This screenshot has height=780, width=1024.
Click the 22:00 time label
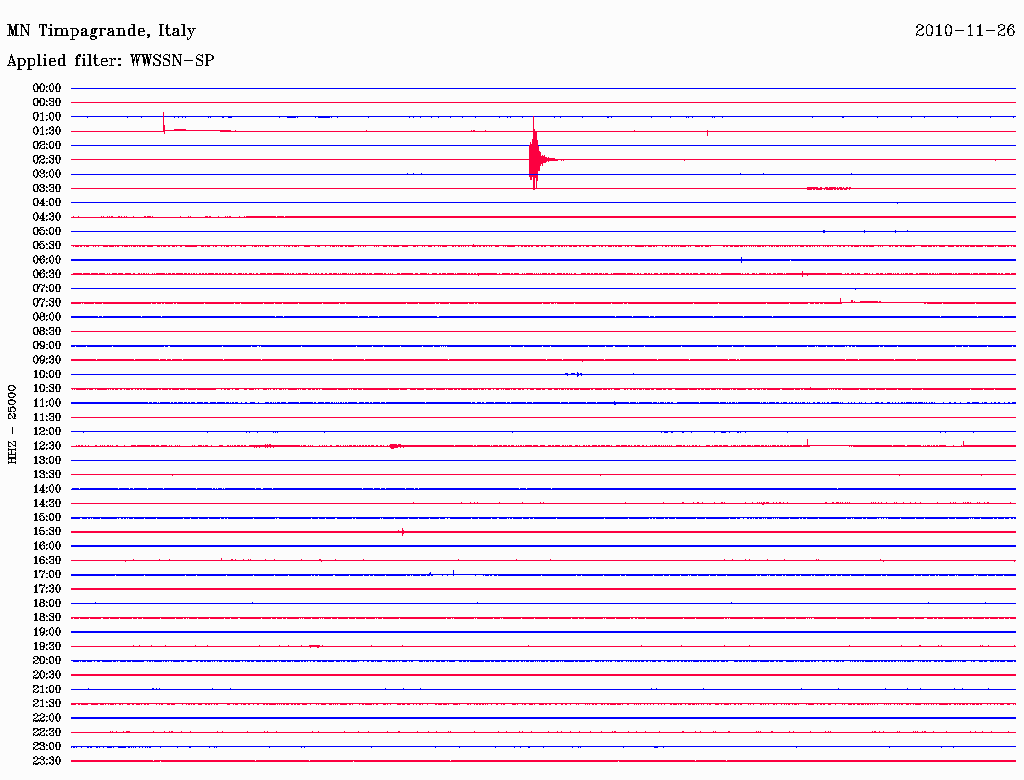pos(46,718)
